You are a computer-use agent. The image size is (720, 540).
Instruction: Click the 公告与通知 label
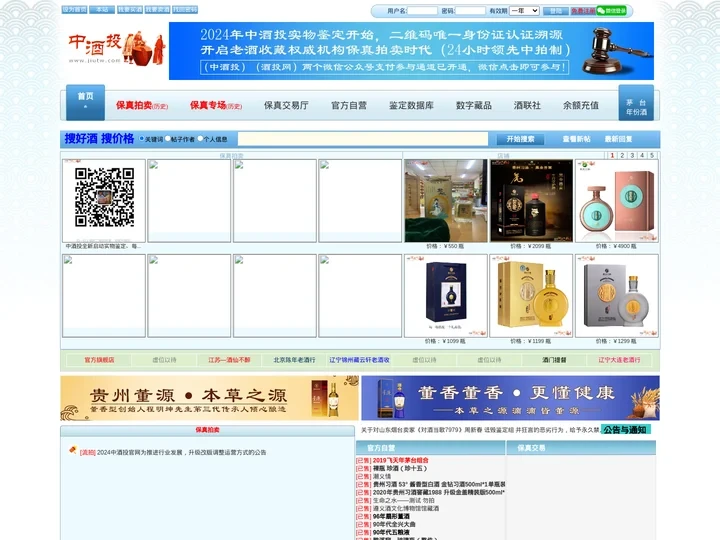pos(625,430)
